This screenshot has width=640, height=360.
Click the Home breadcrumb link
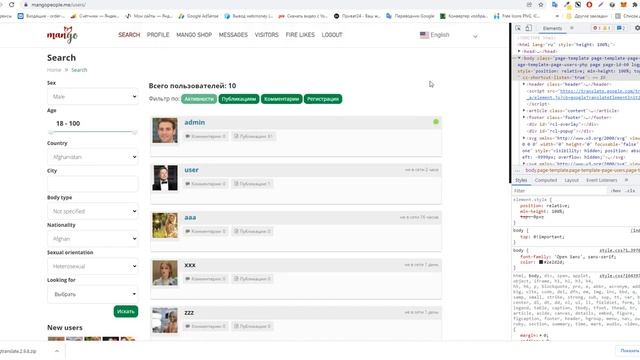coord(54,70)
